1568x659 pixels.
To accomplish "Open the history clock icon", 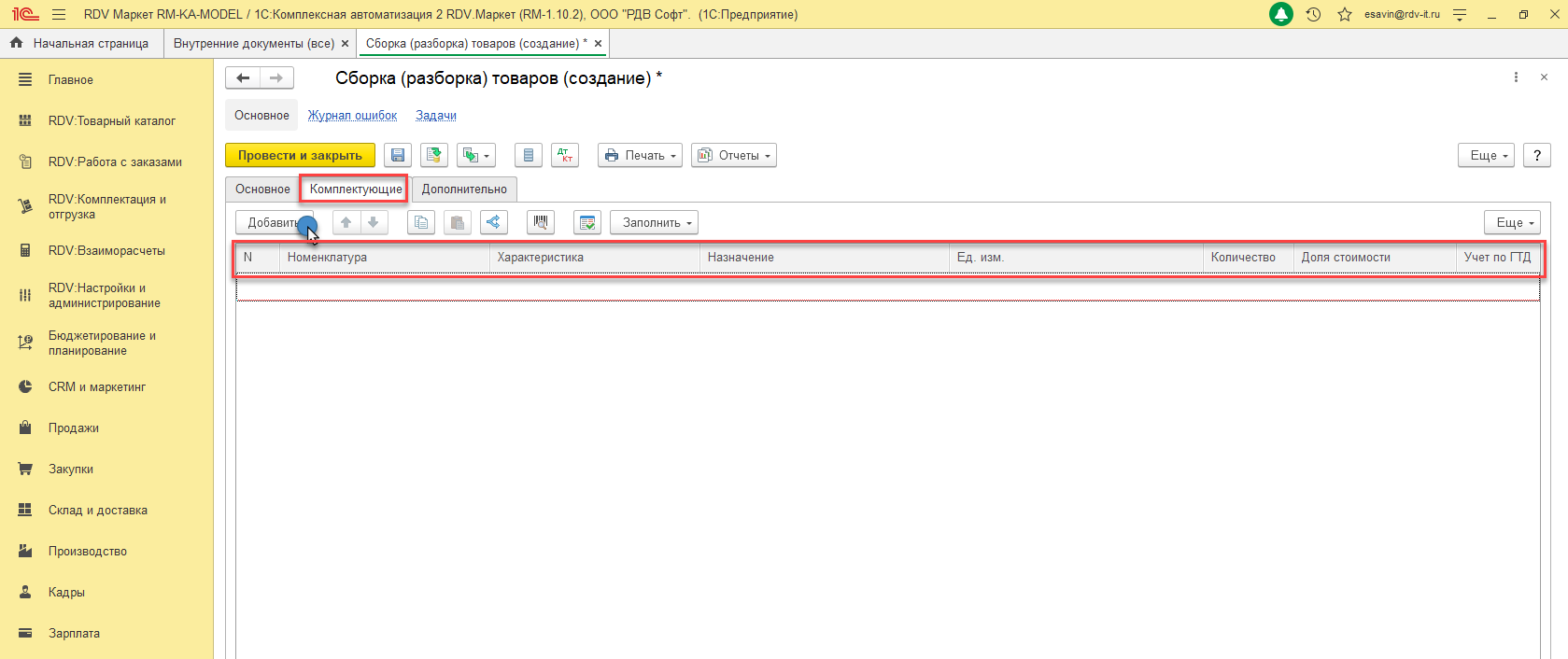I will 1313,15.
